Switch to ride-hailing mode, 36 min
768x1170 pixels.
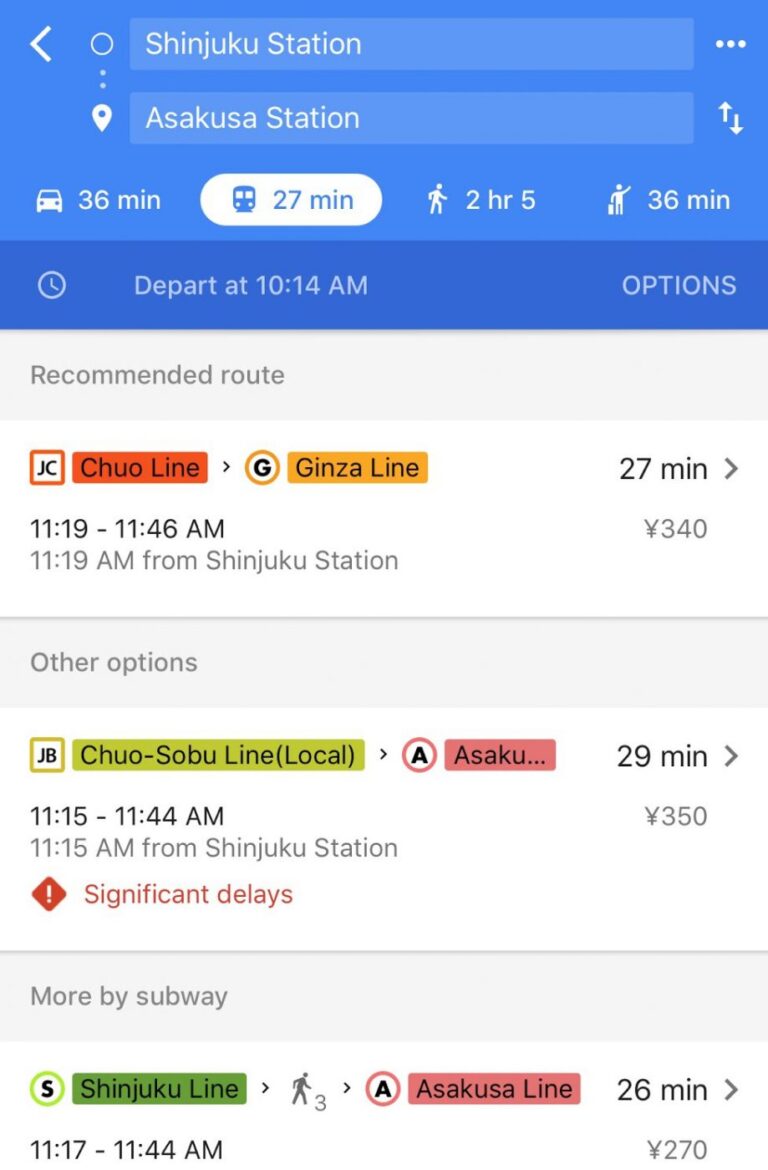[668, 200]
